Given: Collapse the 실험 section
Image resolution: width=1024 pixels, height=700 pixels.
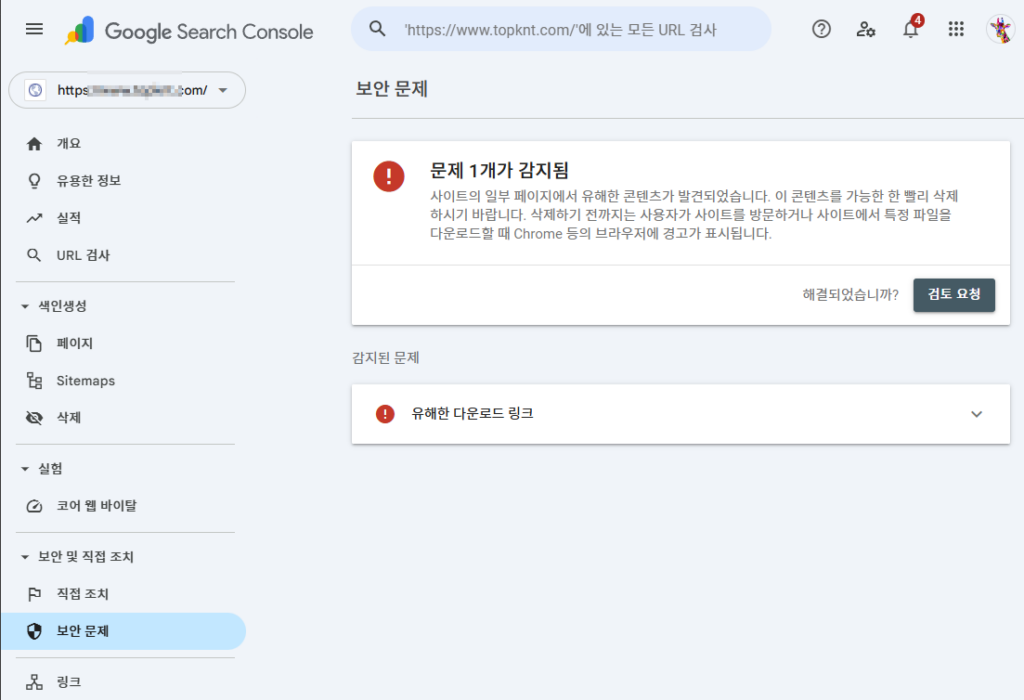Looking at the screenshot, I should pyautogui.click(x=25, y=469).
